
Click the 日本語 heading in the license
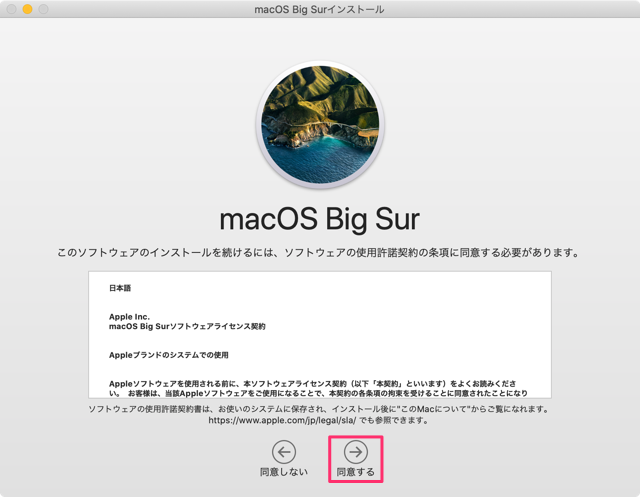(x=120, y=288)
